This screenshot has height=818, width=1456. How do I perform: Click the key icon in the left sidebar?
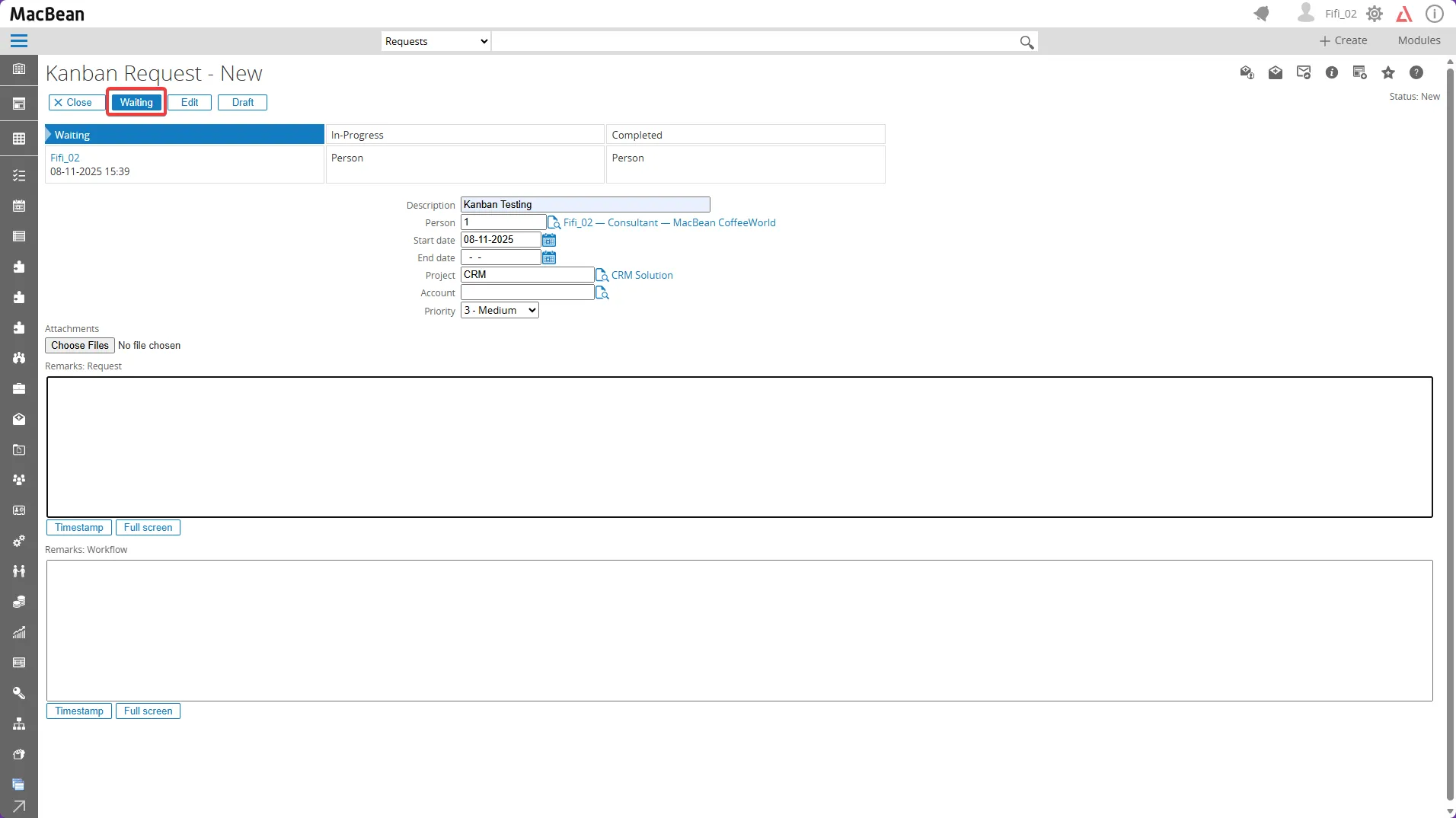tap(19, 693)
